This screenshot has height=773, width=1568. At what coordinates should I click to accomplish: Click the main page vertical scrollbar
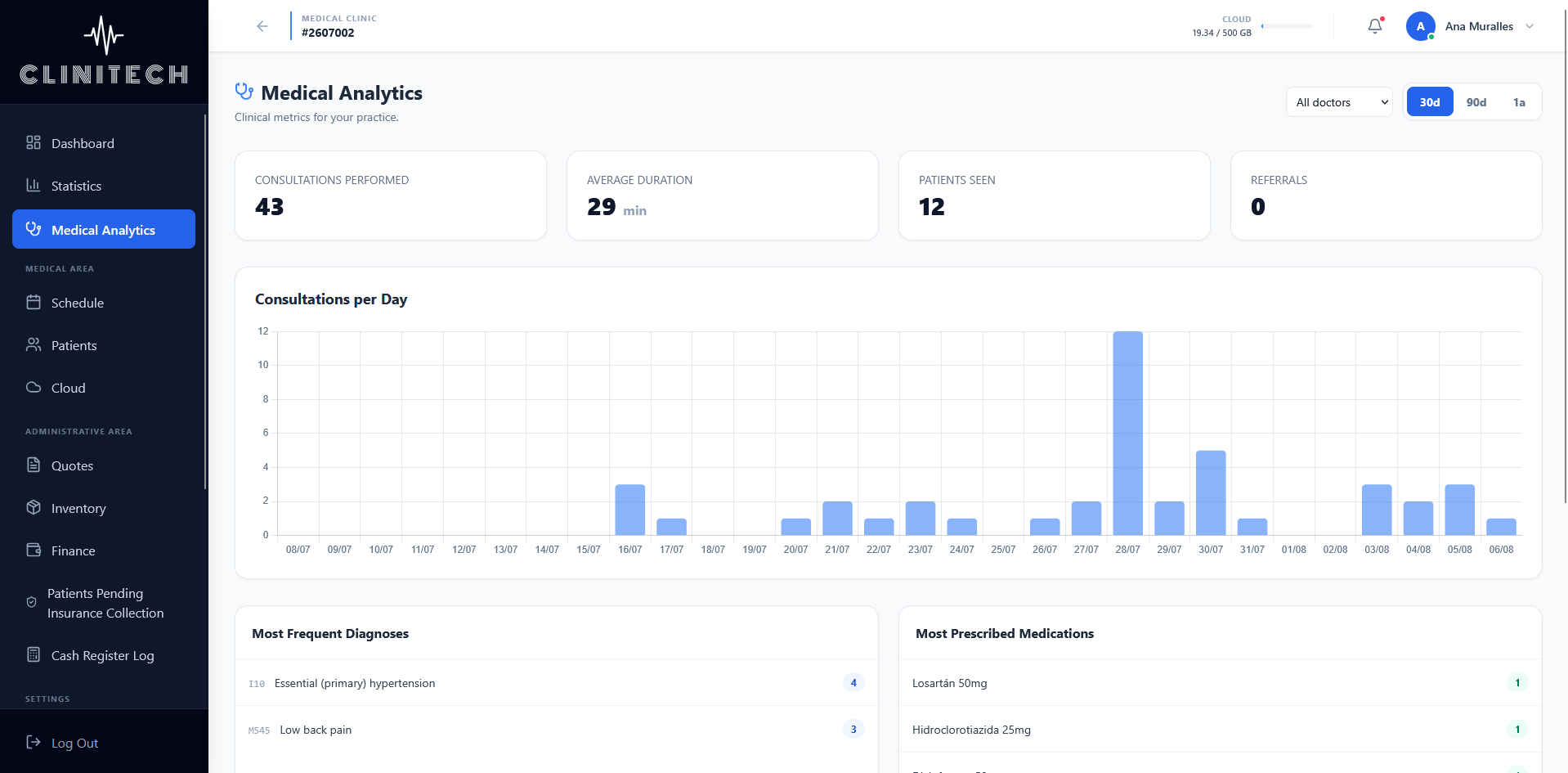pos(1565,255)
